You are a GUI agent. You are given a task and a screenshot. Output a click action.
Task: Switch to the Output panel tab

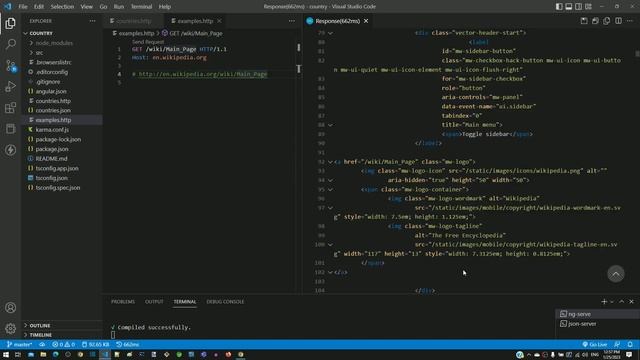[154, 302]
